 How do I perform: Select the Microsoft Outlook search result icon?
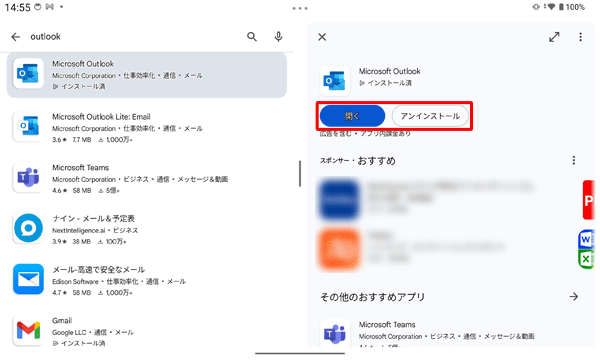(28, 73)
